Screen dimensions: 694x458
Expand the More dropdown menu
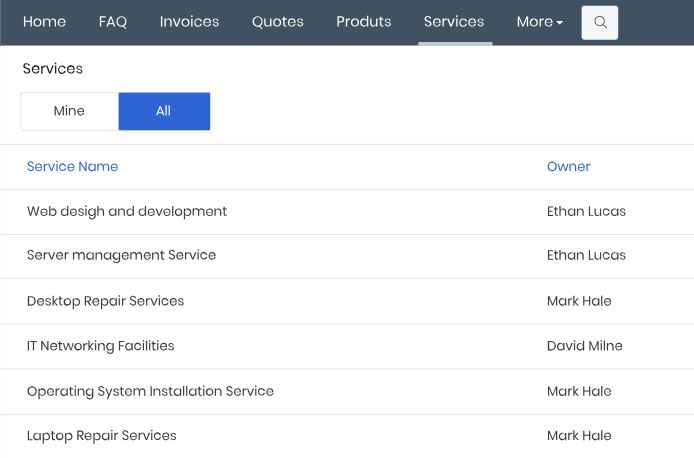pyautogui.click(x=540, y=22)
